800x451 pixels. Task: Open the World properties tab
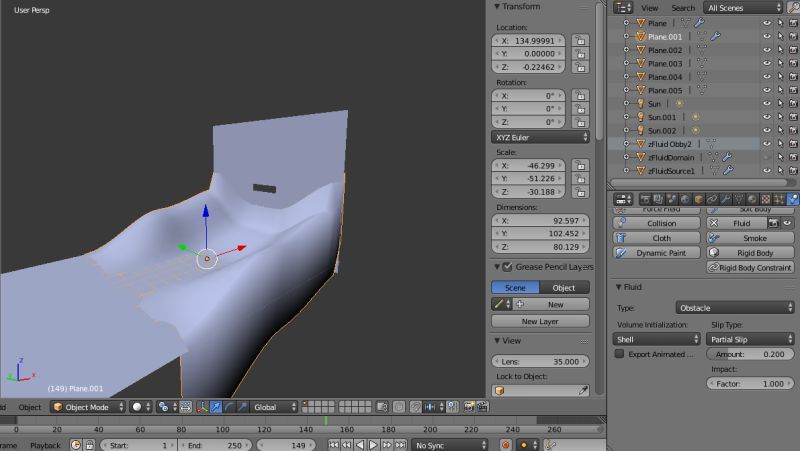[685, 199]
